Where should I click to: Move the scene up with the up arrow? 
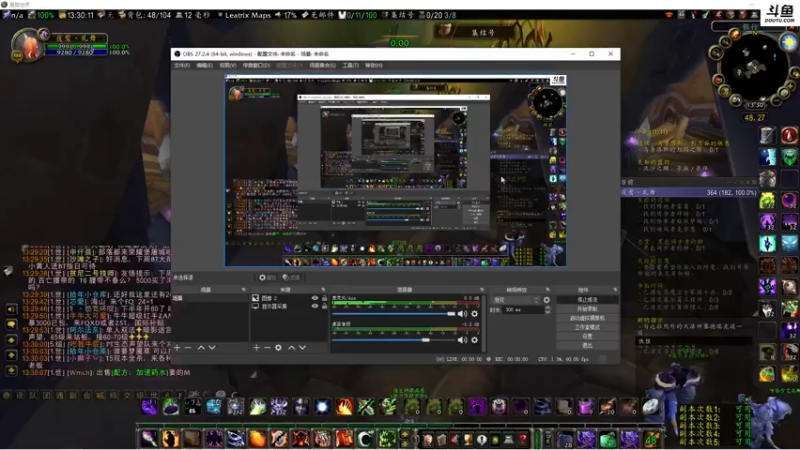tap(201, 347)
